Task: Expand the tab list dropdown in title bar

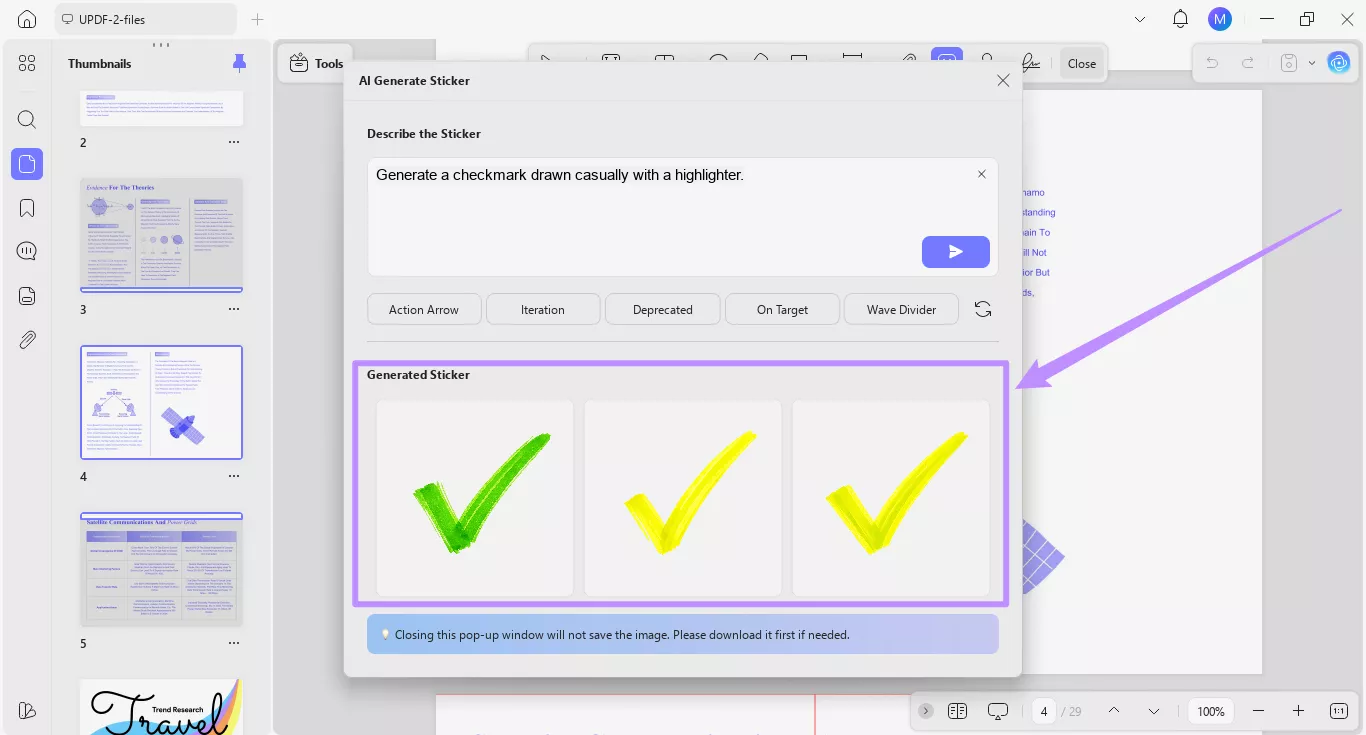Action: tap(1141, 19)
